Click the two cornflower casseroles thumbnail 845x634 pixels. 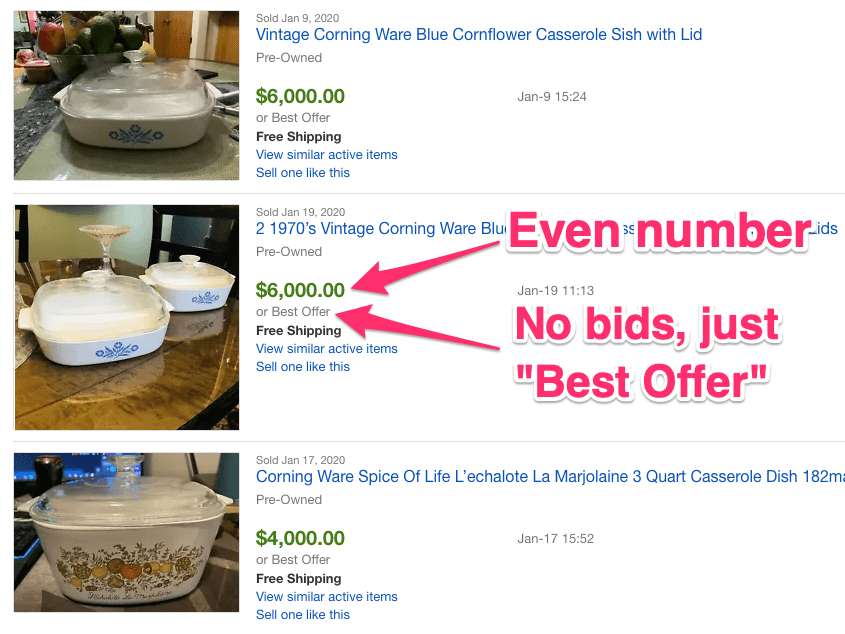pos(127,318)
